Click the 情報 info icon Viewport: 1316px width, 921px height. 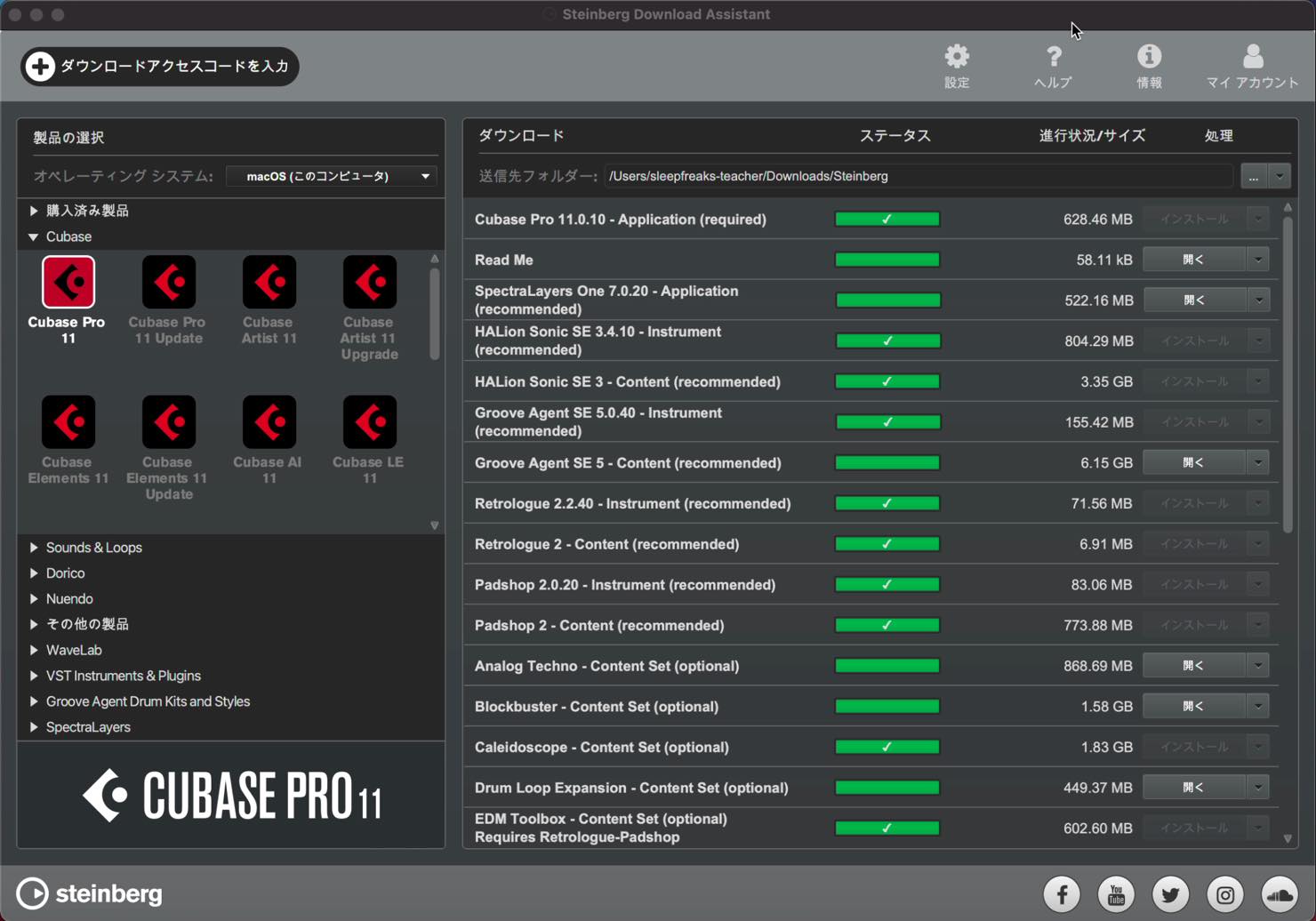coord(1149,57)
